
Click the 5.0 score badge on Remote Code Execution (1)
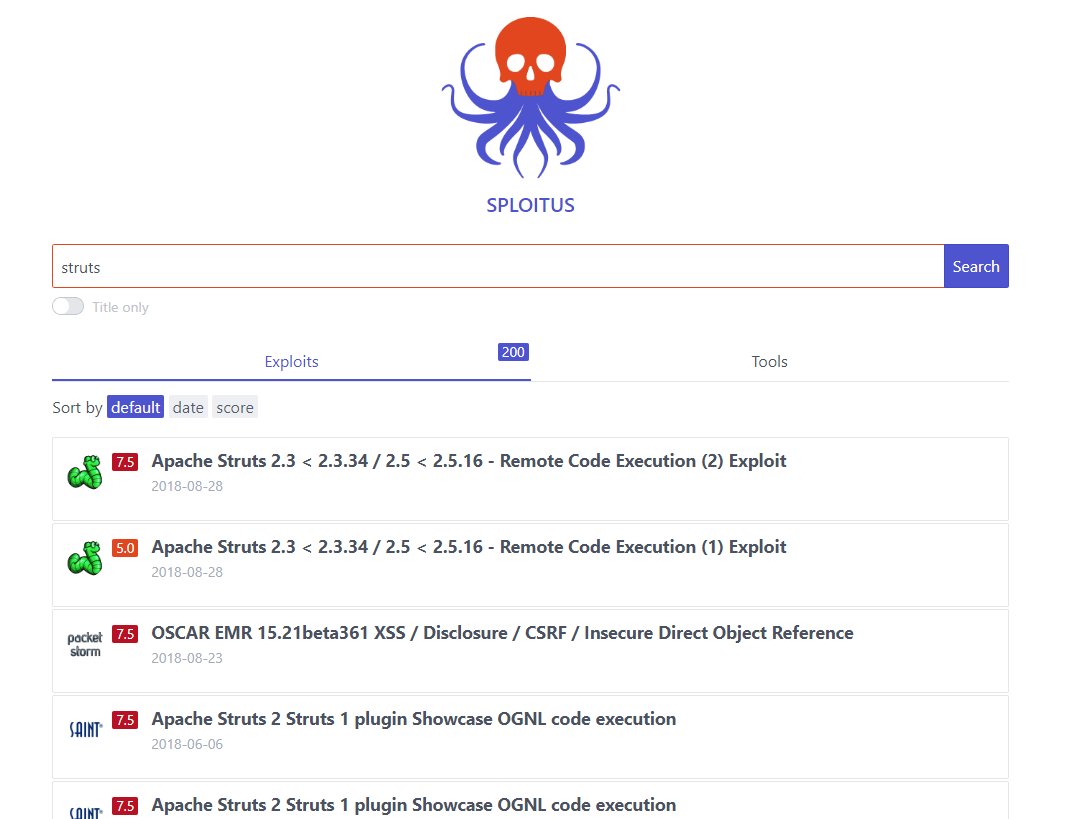(125, 548)
